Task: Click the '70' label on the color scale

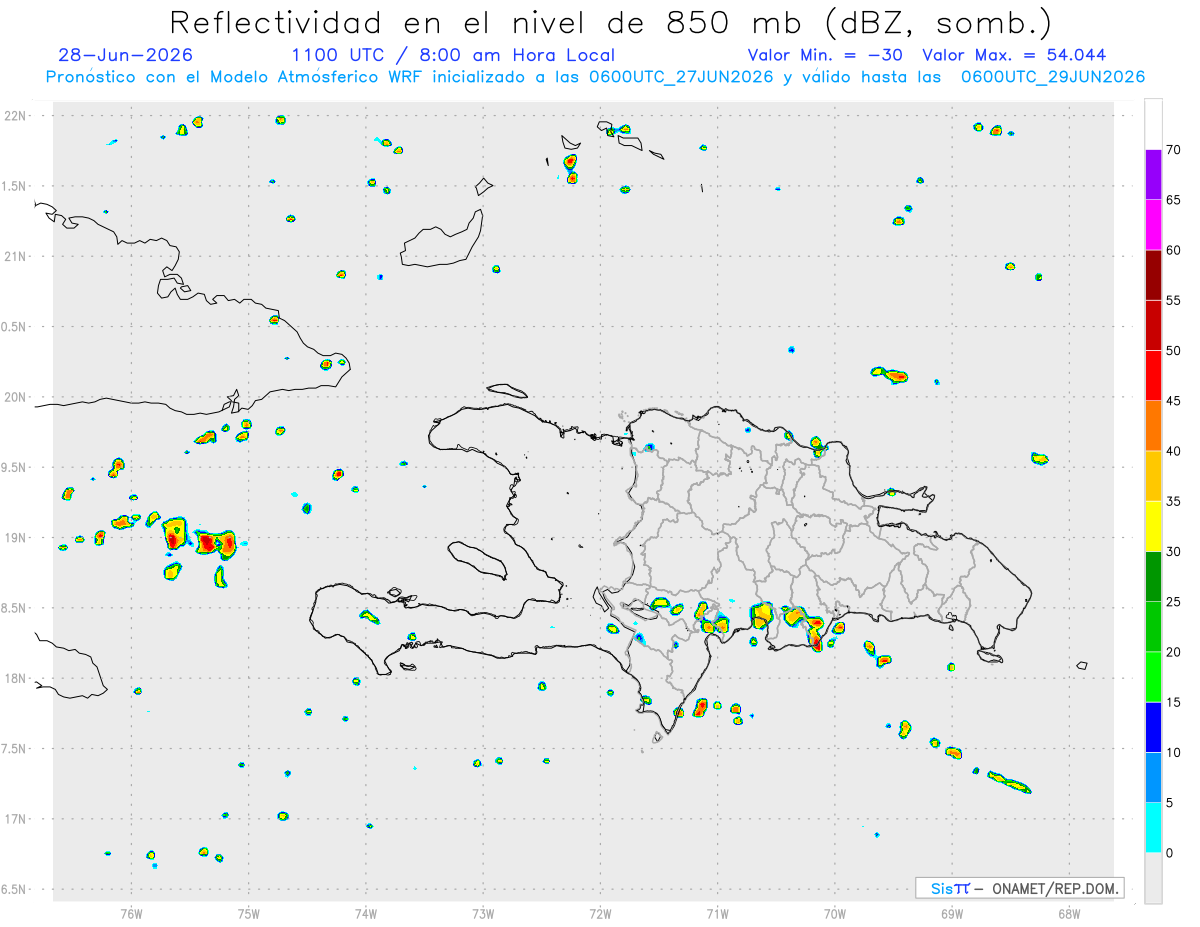Action: pos(1174,150)
